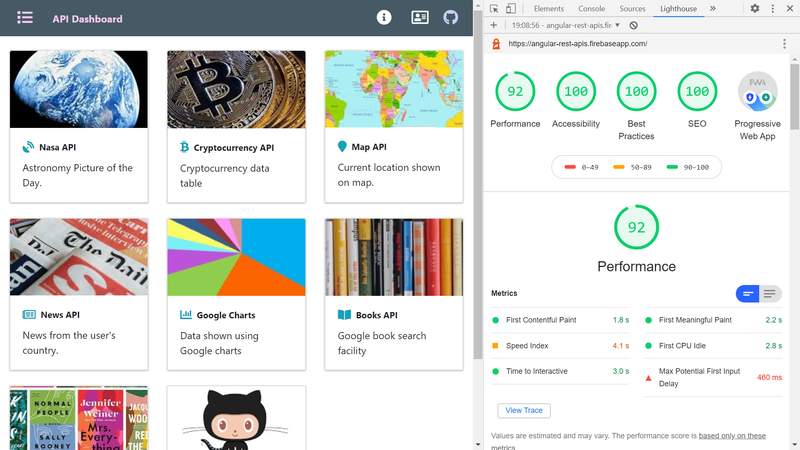Open the Cryptocurrency API bitcoin thumbnail
Viewport: 800px width, 450px height.
click(236, 89)
